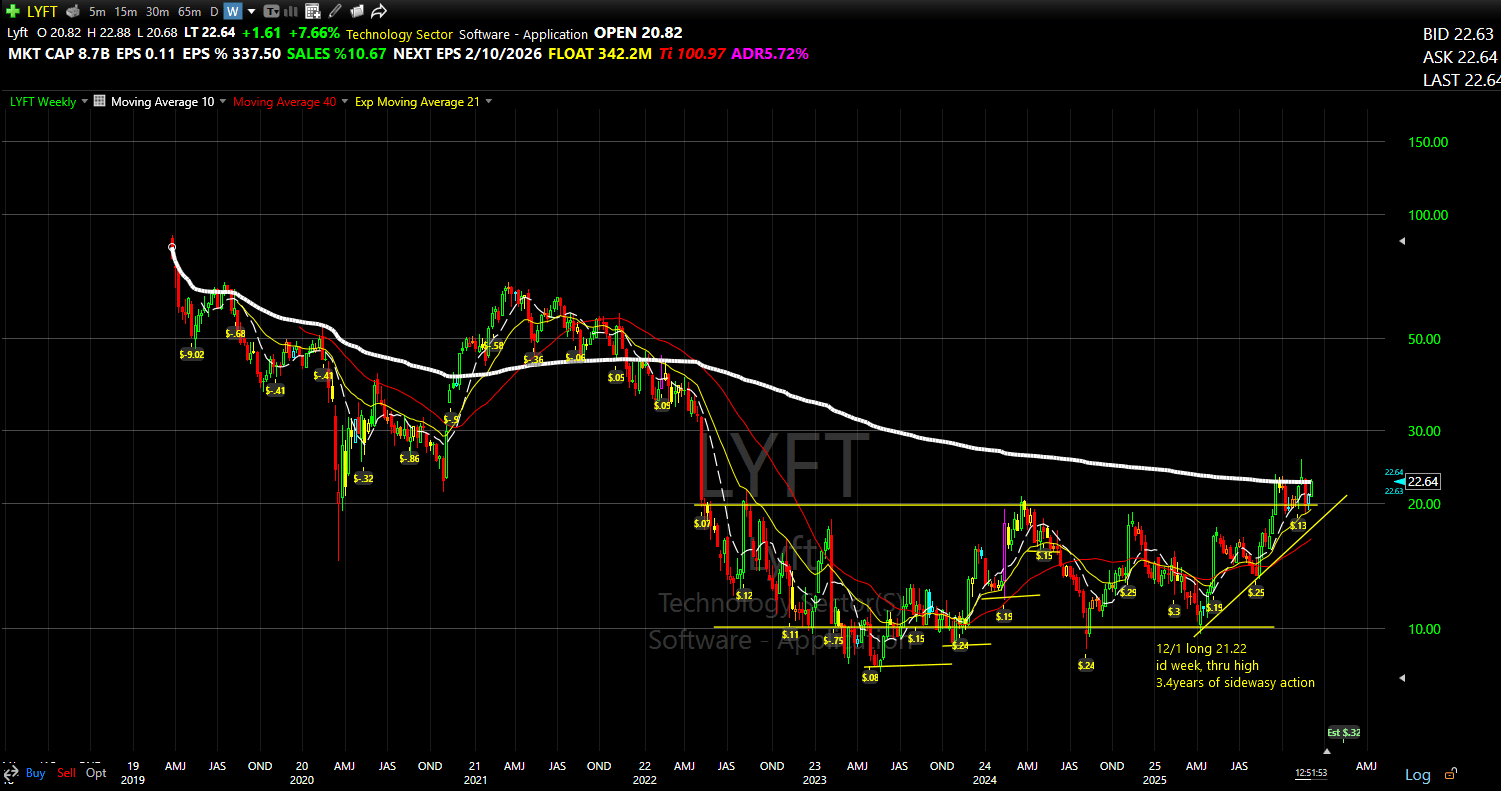Click the BID 22.63 quote
This screenshot has width=1501, height=791.
coord(1460,34)
